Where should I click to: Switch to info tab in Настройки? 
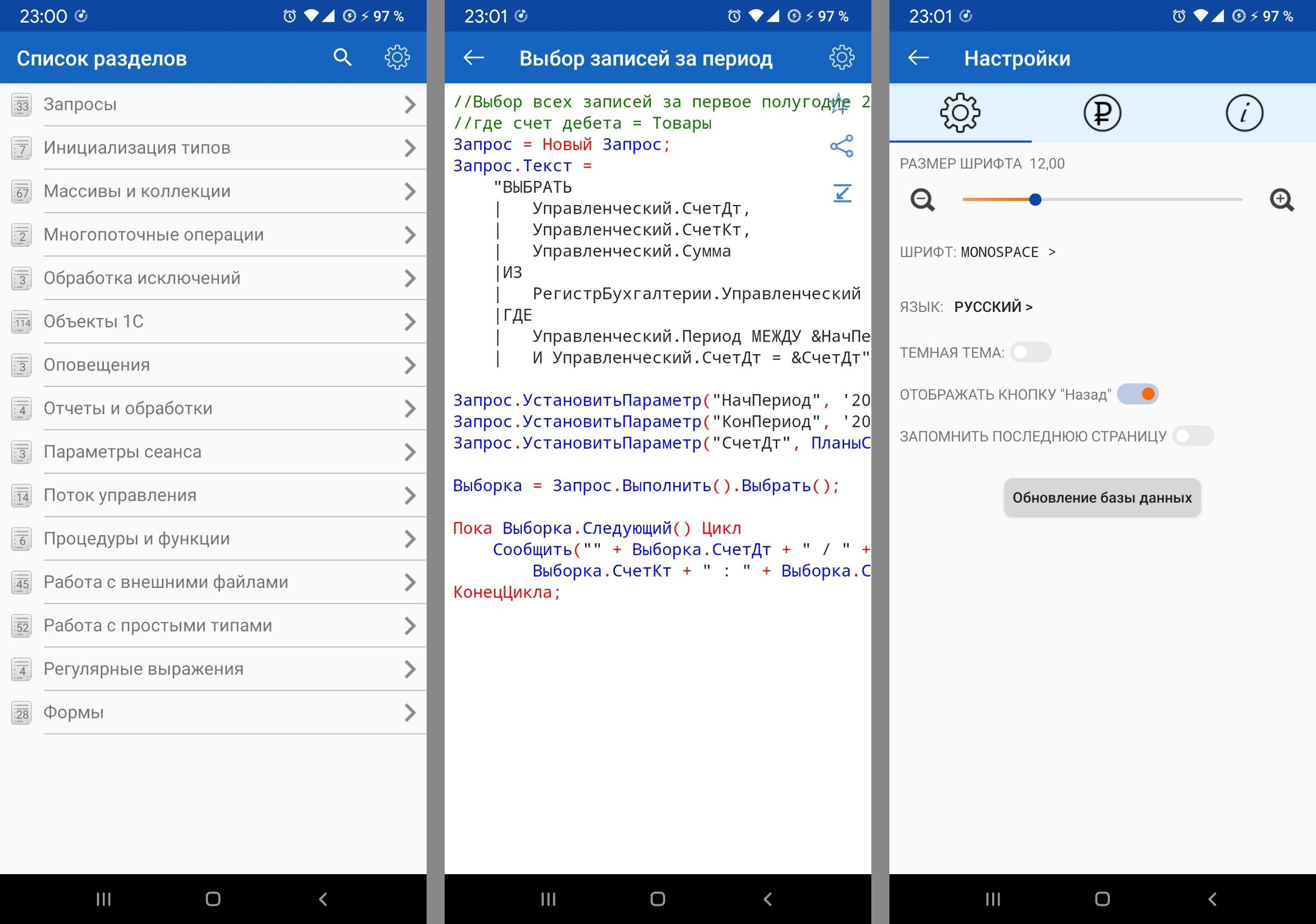(1245, 113)
